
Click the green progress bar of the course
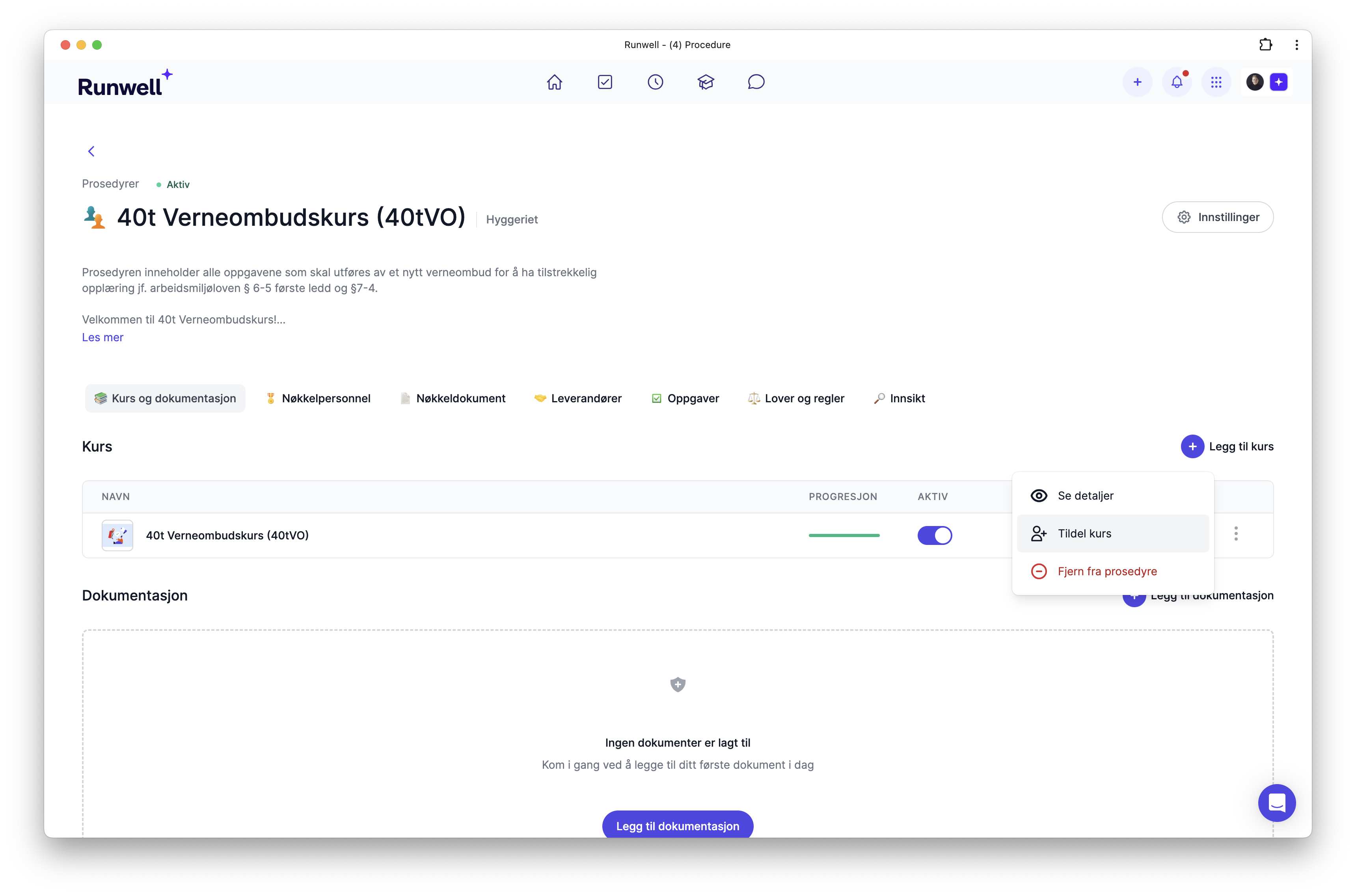(x=844, y=535)
